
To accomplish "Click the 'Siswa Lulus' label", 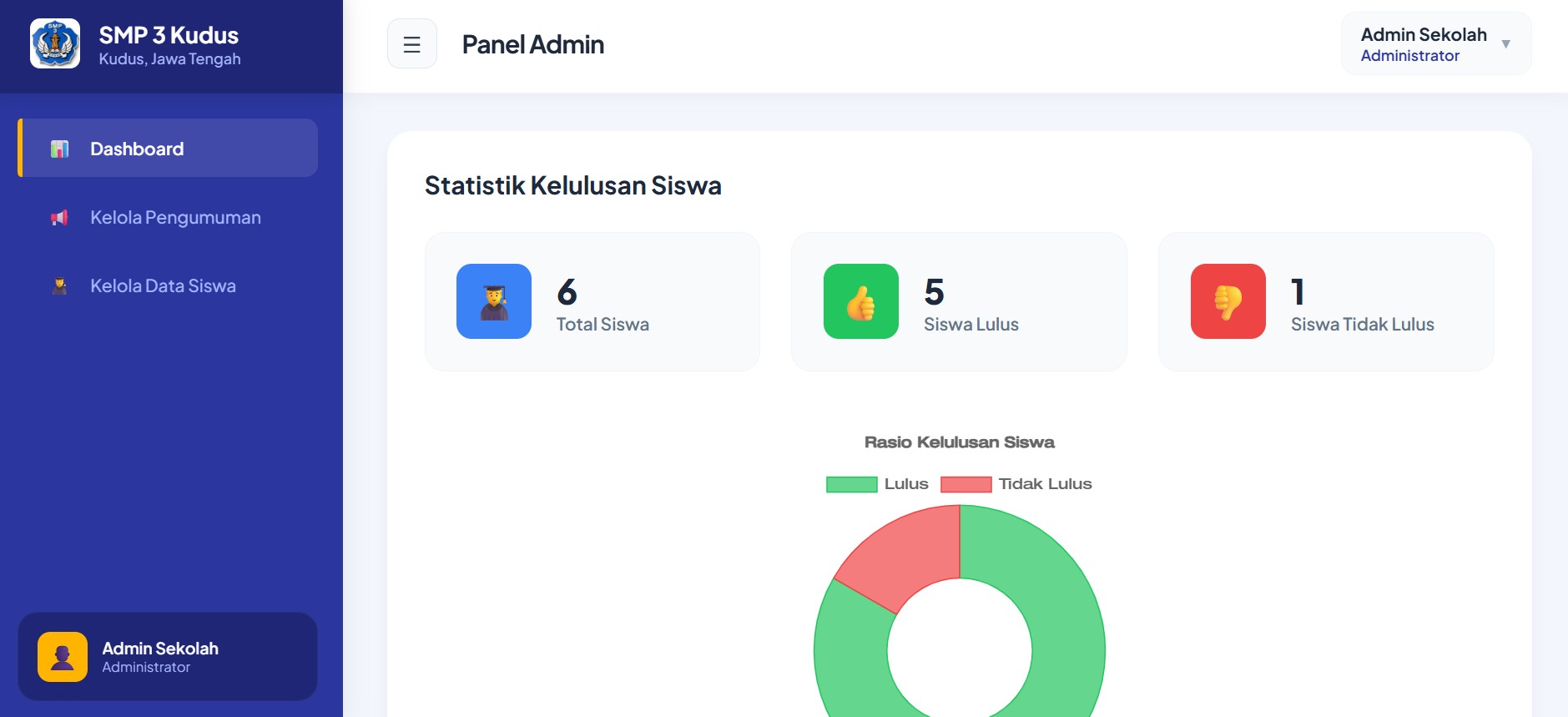I will tap(971, 325).
